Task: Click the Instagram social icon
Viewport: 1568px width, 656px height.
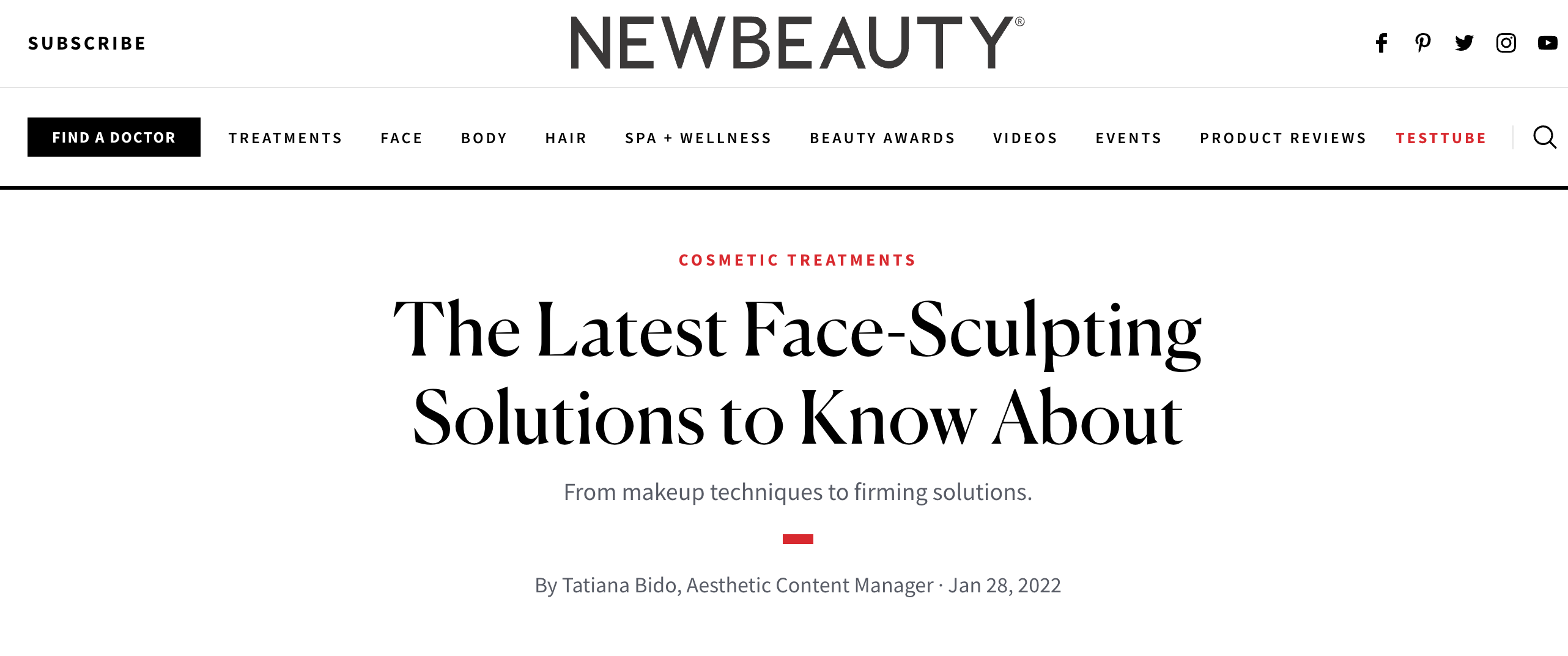Action: click(1506, 43)
